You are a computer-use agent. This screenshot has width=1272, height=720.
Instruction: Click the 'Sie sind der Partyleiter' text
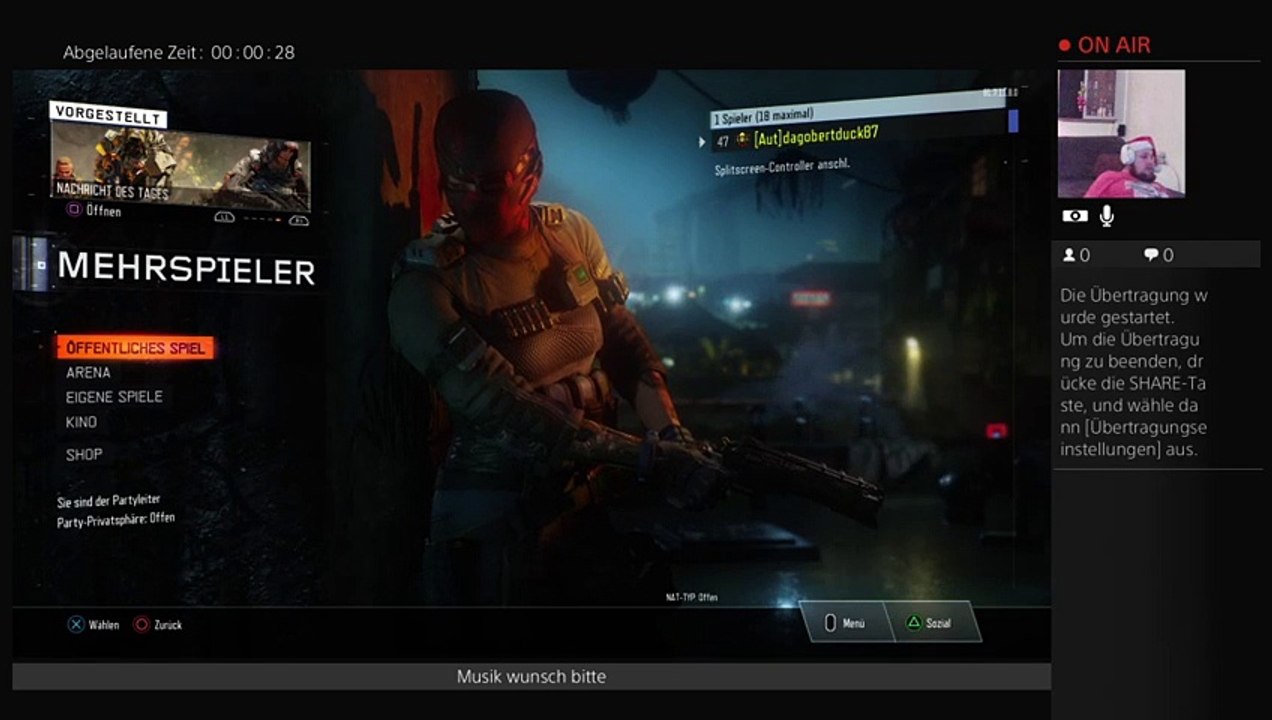coord(108,501)
